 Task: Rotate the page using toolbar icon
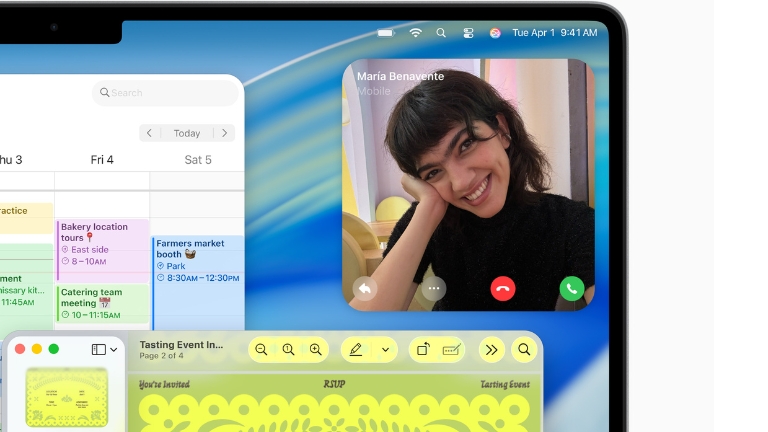423,349
